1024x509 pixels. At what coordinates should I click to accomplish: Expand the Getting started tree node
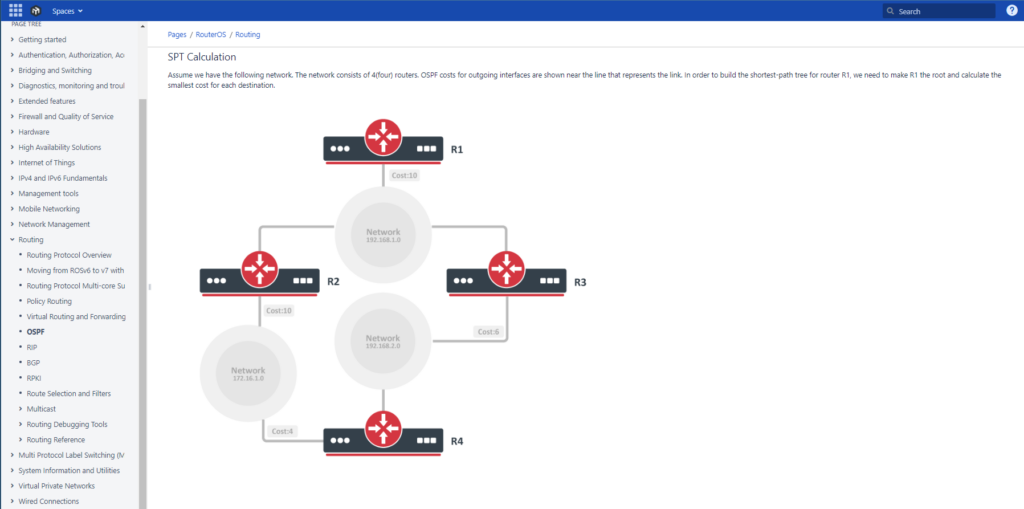[12, 40]
